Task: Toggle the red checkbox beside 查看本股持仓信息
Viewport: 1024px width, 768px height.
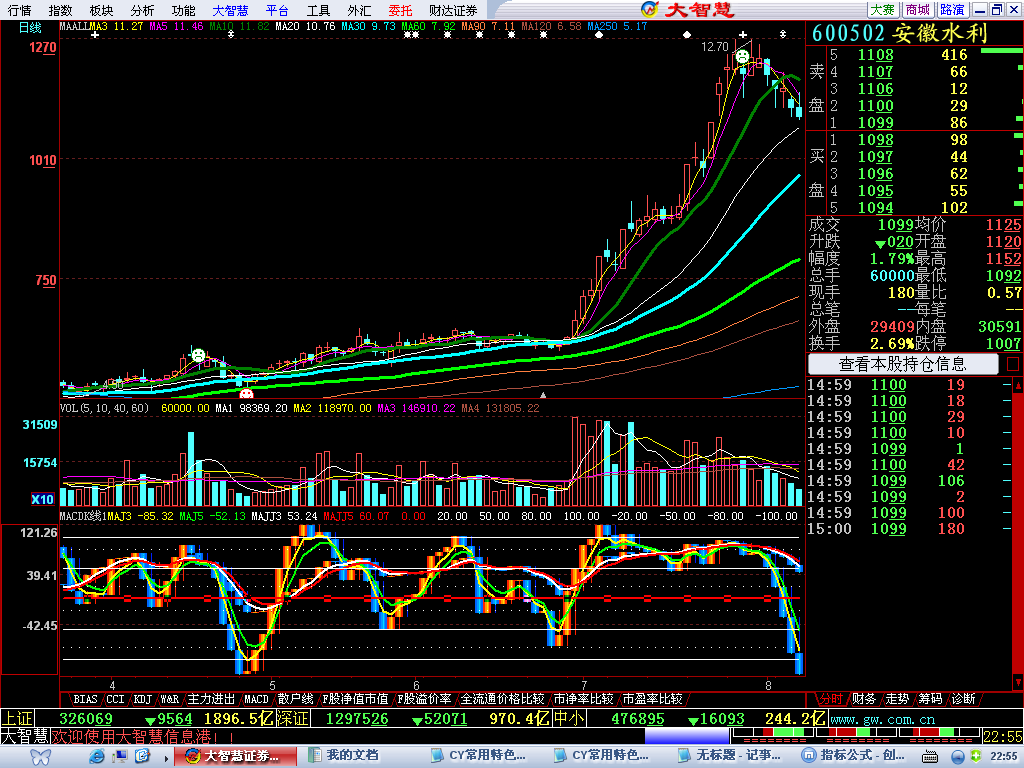Action: pyautogui.click(x=1013, y=363)
